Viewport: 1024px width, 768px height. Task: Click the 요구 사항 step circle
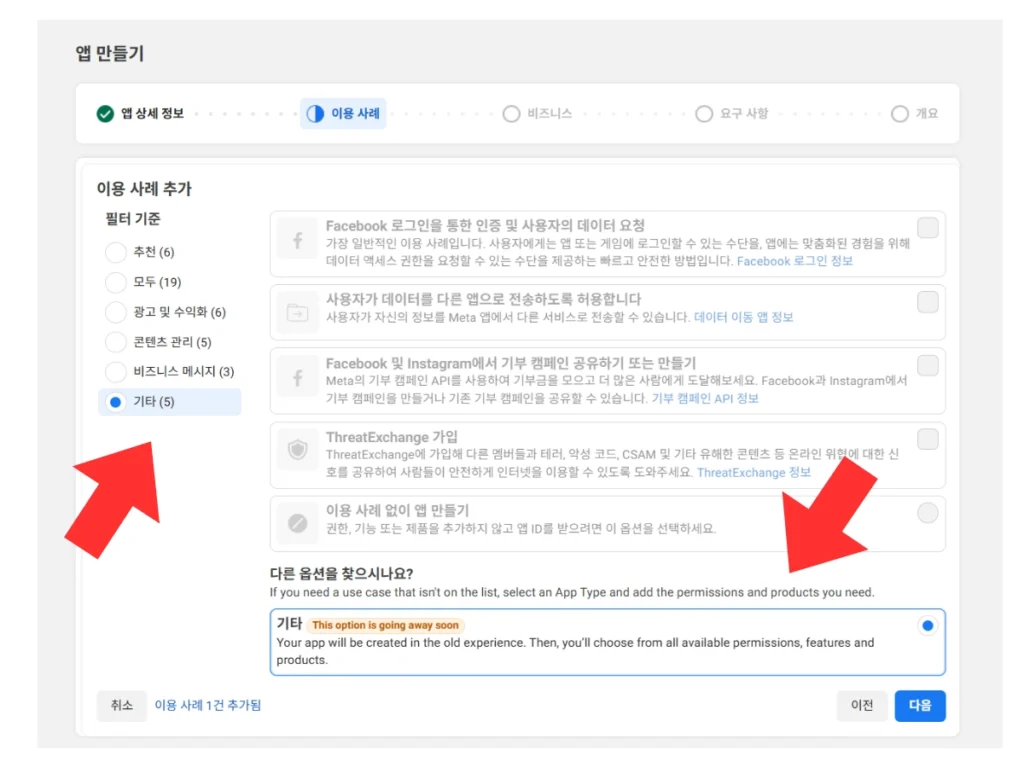point(704,114)
